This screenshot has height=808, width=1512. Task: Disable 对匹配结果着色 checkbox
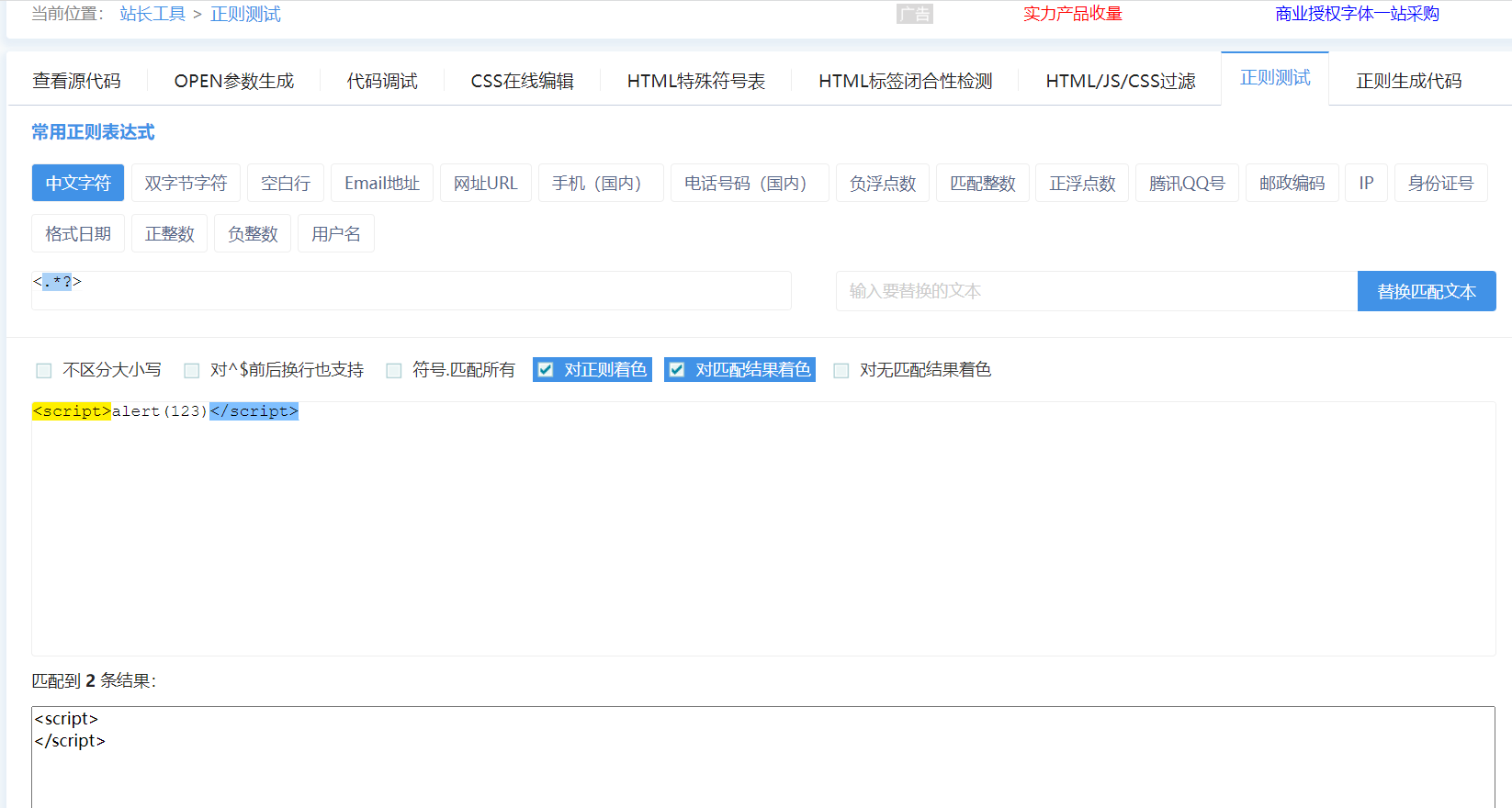(677, 370)
